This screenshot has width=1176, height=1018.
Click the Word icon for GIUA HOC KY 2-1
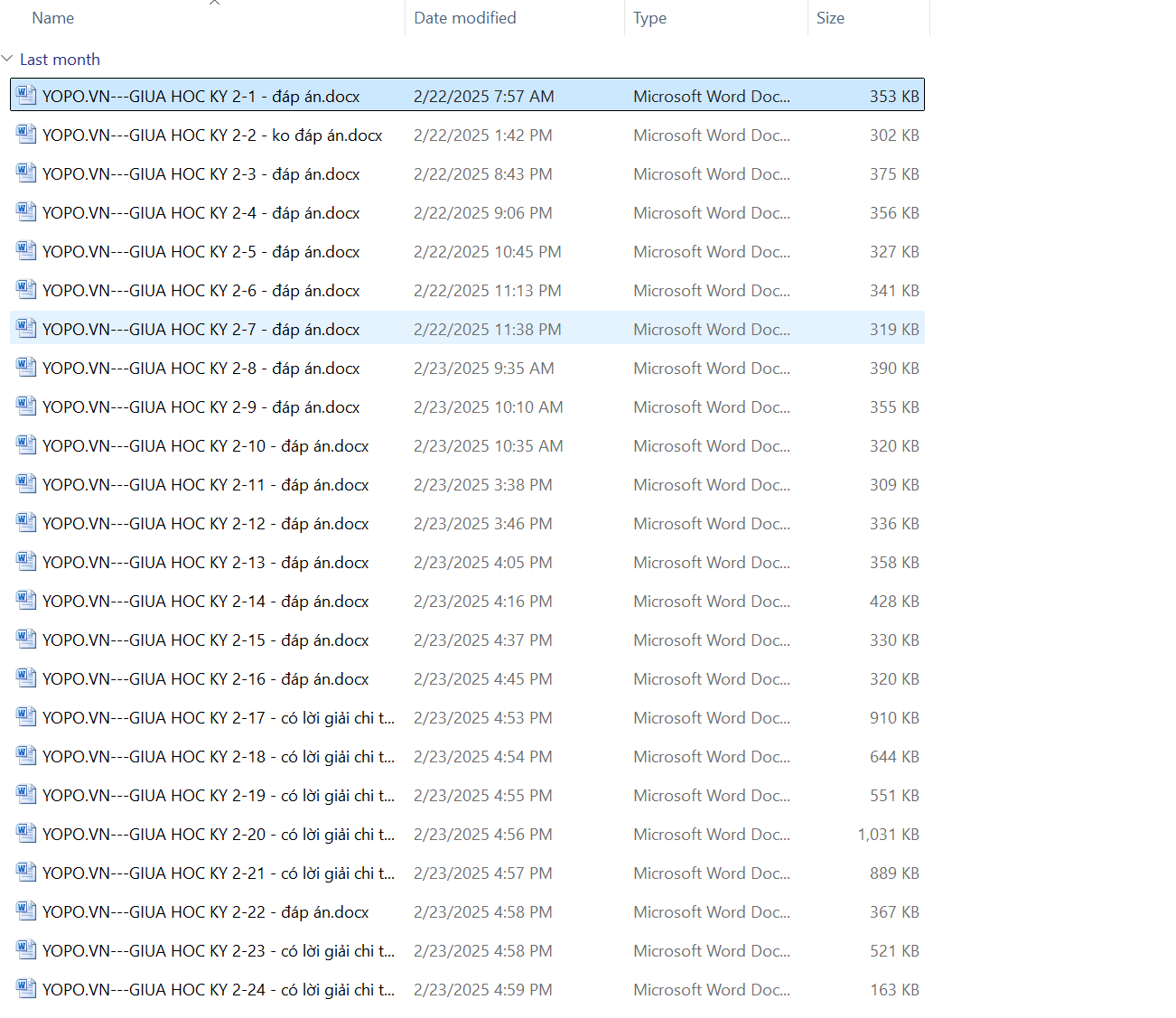click(x=26, y=96)
